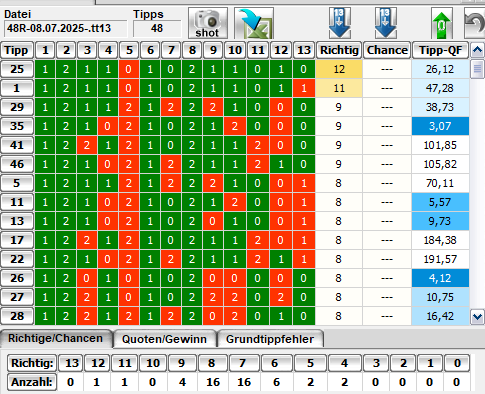Click column header 10
Image resolution: width=485 pixels, height=394 pixels.
[235, 50]
